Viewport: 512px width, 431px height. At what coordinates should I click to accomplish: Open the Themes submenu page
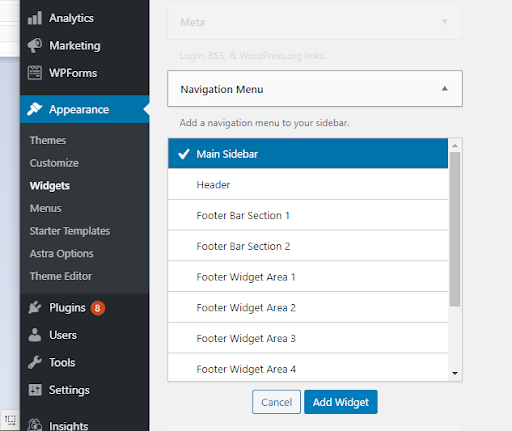[x=48, y=140]
